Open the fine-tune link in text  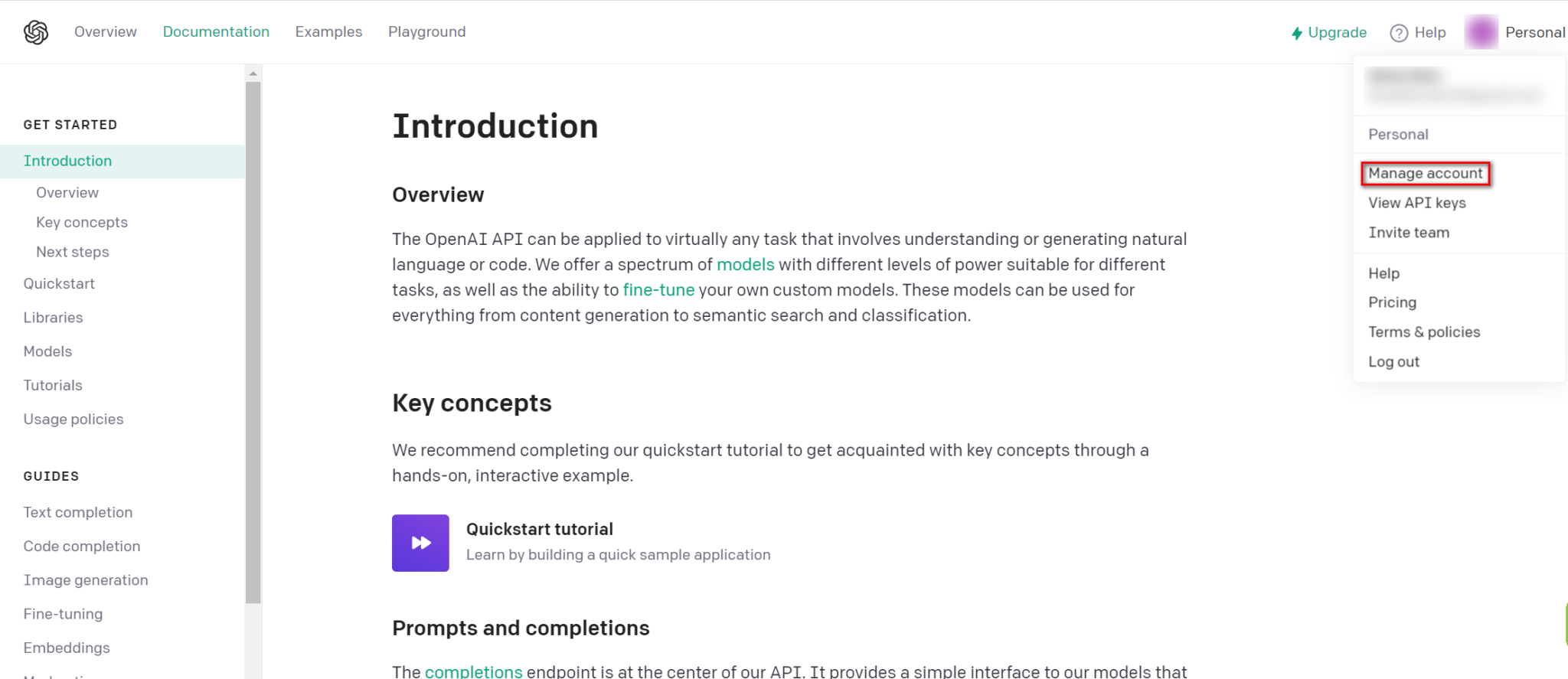click(x=658, y=290)
